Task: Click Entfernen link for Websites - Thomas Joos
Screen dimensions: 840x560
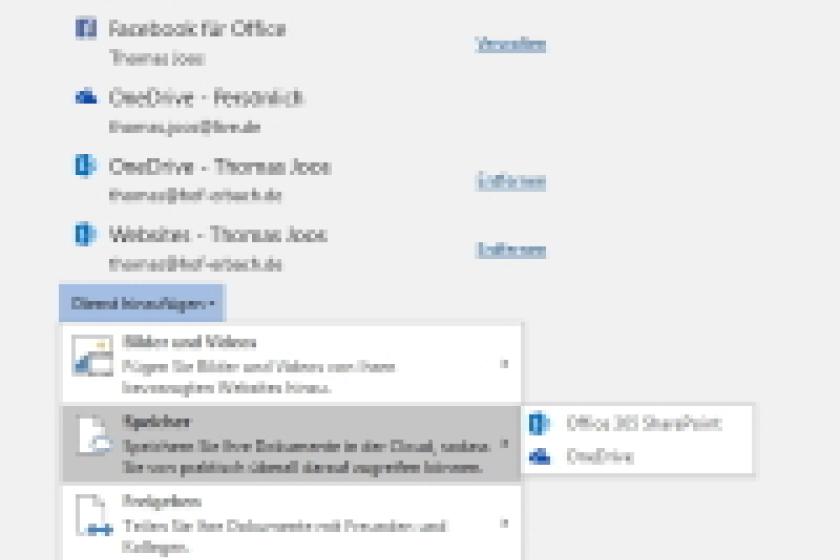Action: click(x=511, y=250)
